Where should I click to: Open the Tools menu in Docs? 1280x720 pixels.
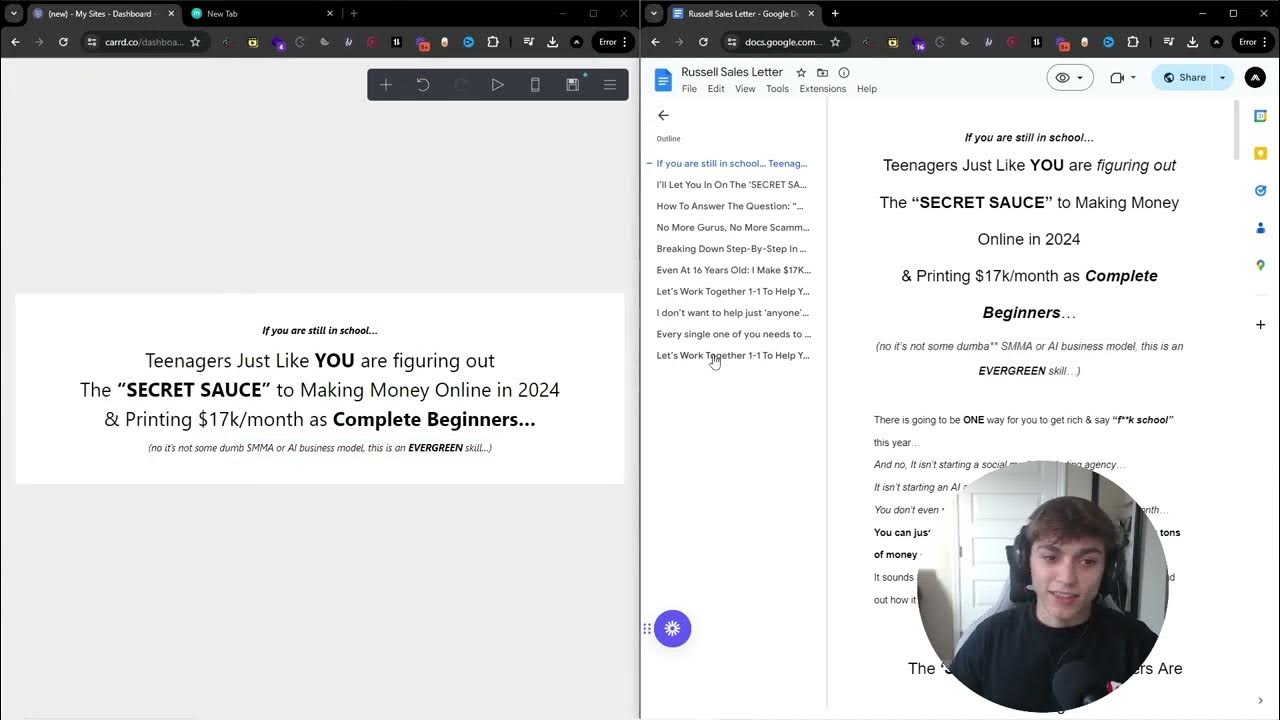(777, 89)
